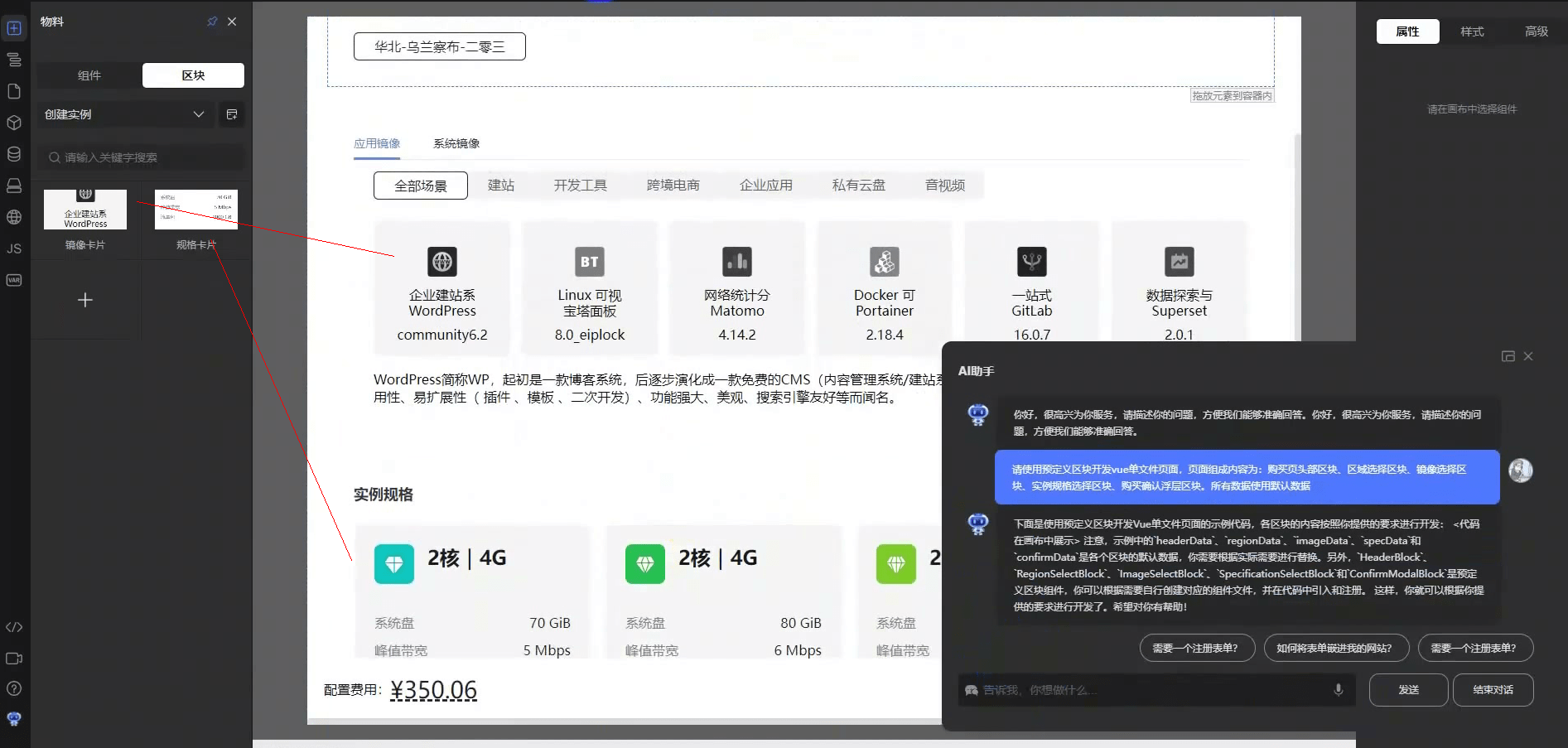Click the microphone icon in AI chat input
This screenshot has height=748, width=1568.
point(1339,689)
